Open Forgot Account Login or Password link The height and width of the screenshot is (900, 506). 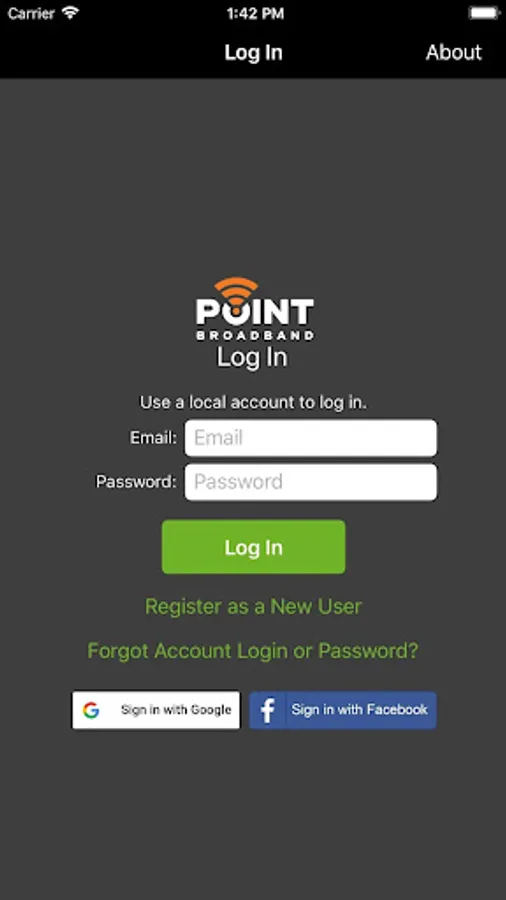(253, 651)
